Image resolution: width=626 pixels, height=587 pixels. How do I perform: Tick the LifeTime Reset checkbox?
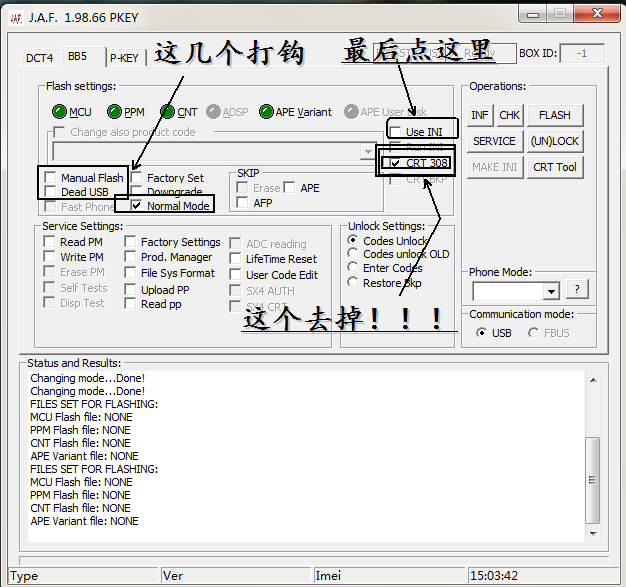(235, 258)
